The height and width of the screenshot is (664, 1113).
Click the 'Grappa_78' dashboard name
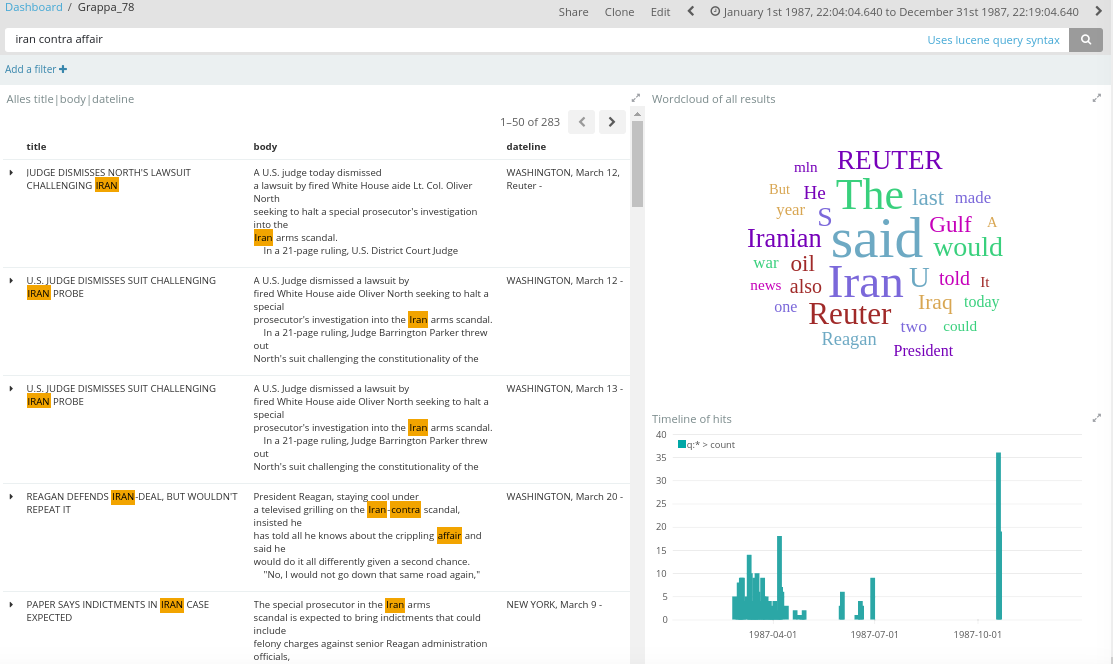pyautogui.click(x=106, y=7)
